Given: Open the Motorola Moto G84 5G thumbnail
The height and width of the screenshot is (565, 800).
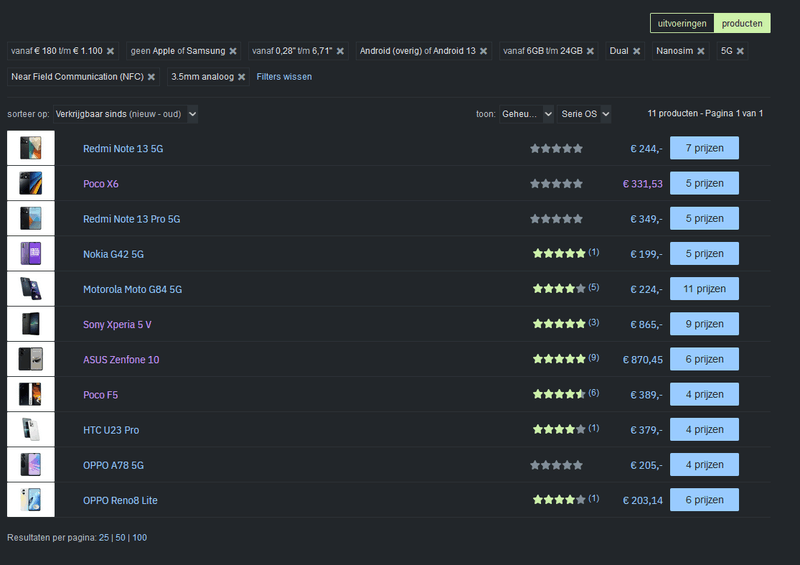Looking at the screenshot, I should pos(31,289).
